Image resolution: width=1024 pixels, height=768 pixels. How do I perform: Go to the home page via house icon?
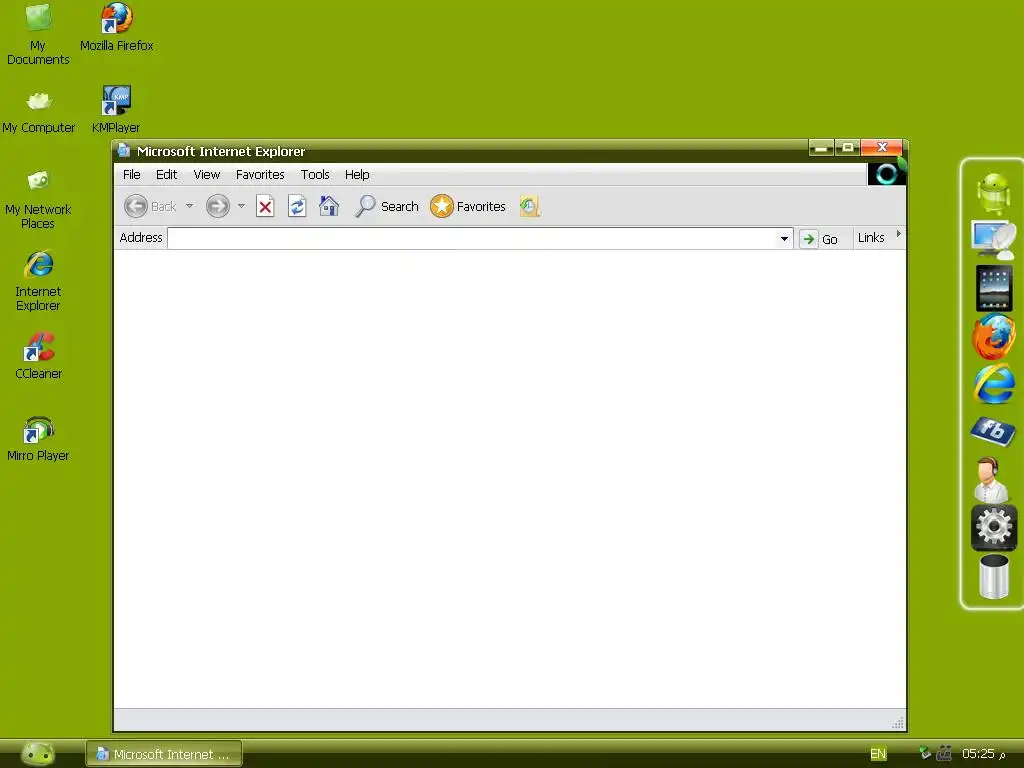point(328,206)
